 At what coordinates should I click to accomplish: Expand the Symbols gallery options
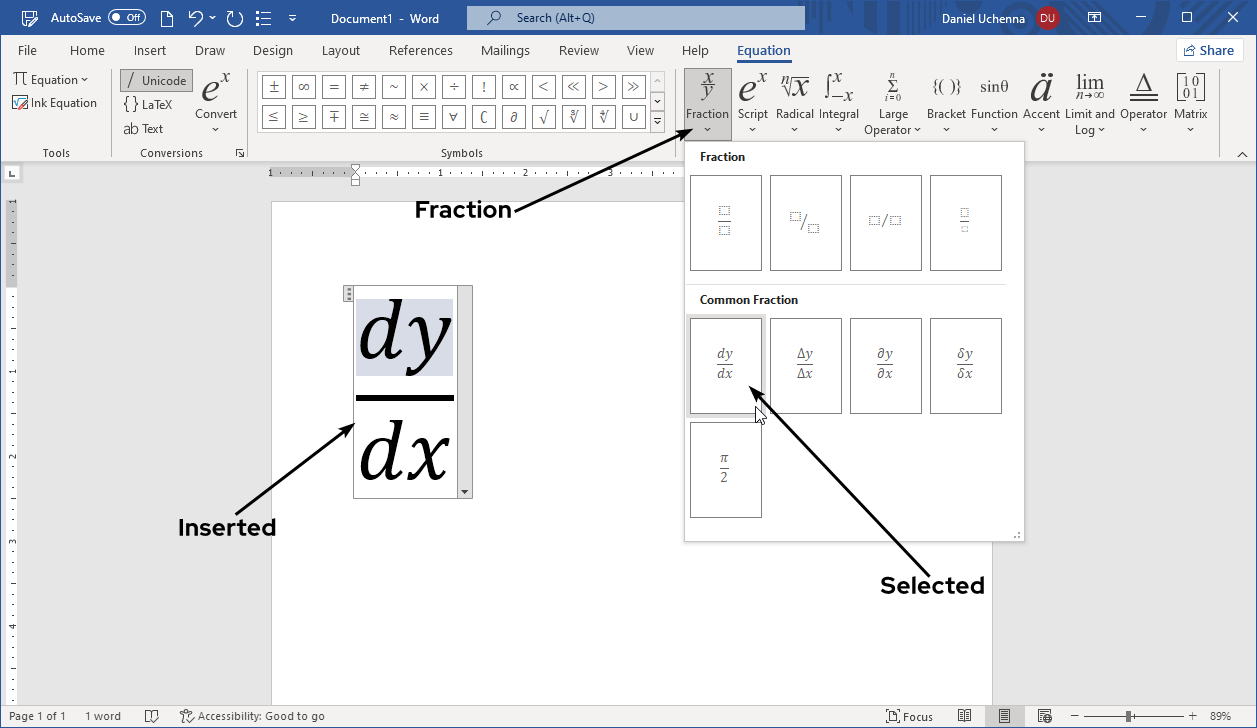[657, 120]
